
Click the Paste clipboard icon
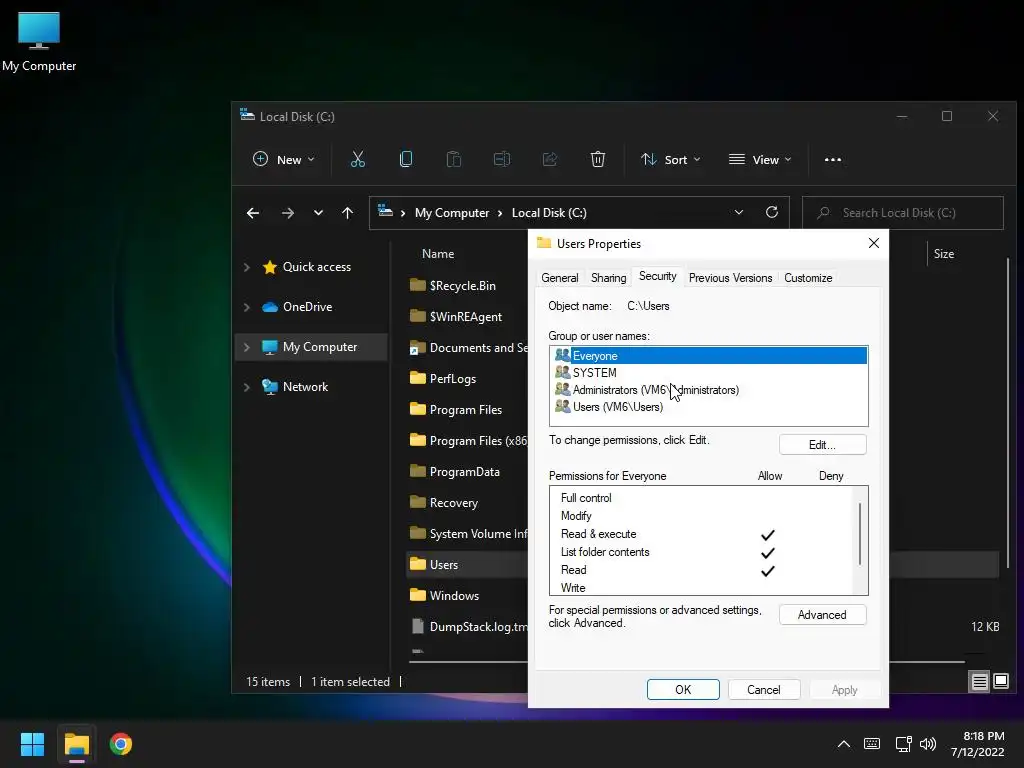[453, 159]
